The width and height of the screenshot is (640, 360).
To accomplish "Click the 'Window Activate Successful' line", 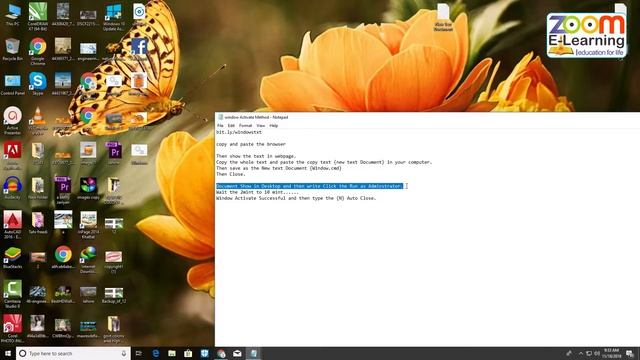I will point(296,198).
